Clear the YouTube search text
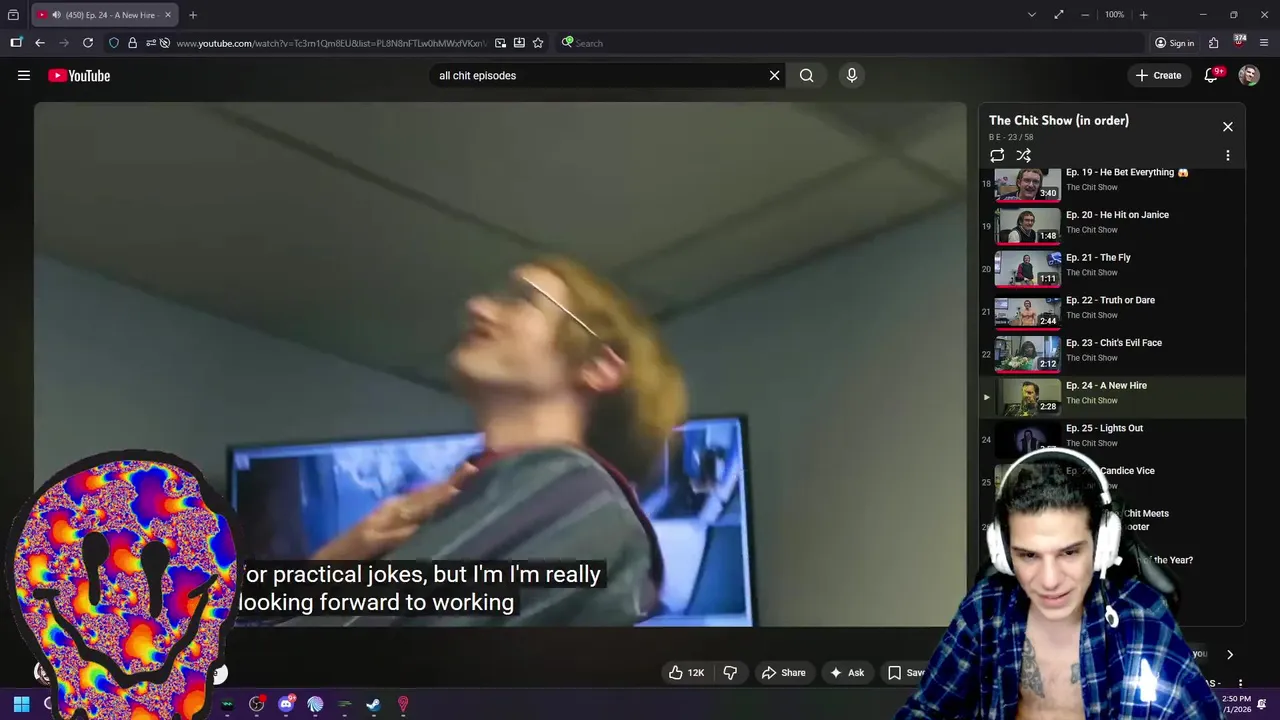 click(774, 75)
